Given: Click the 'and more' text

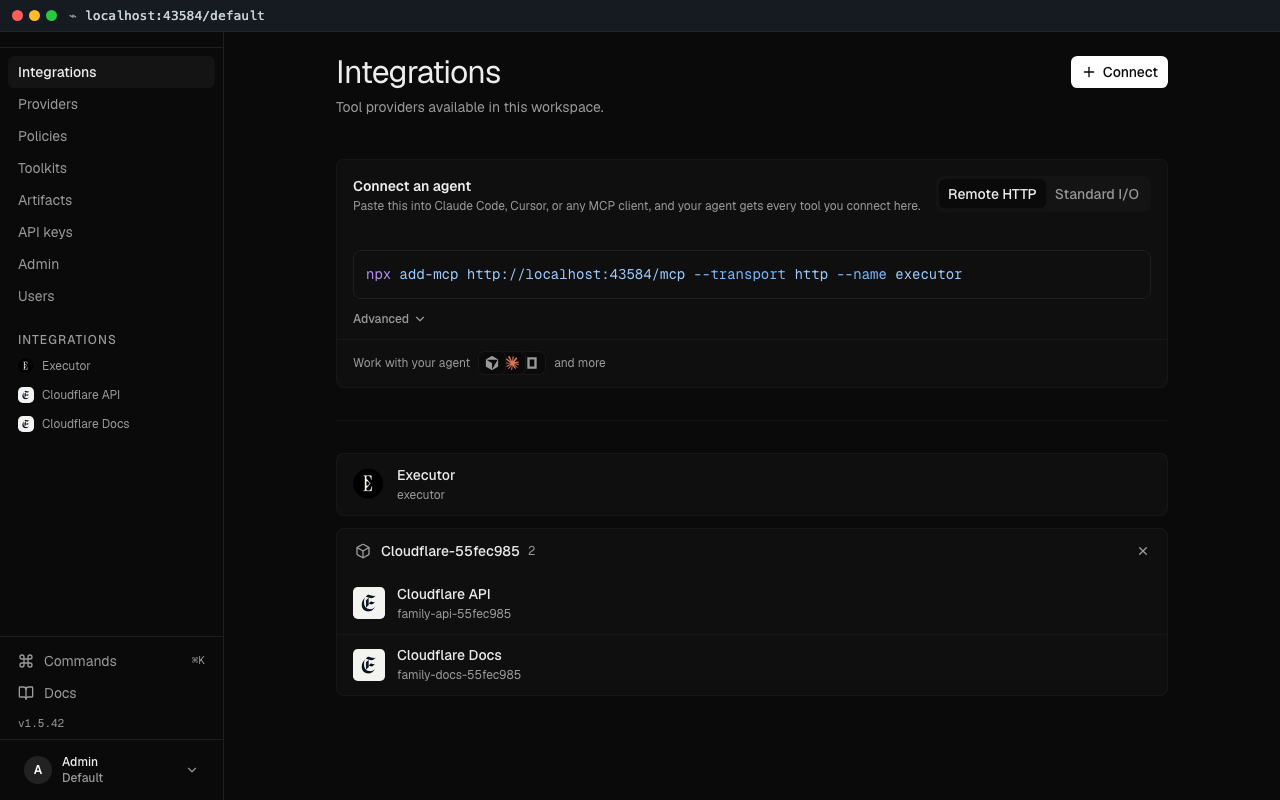Looking at the screenshot, I should (580, 363).
